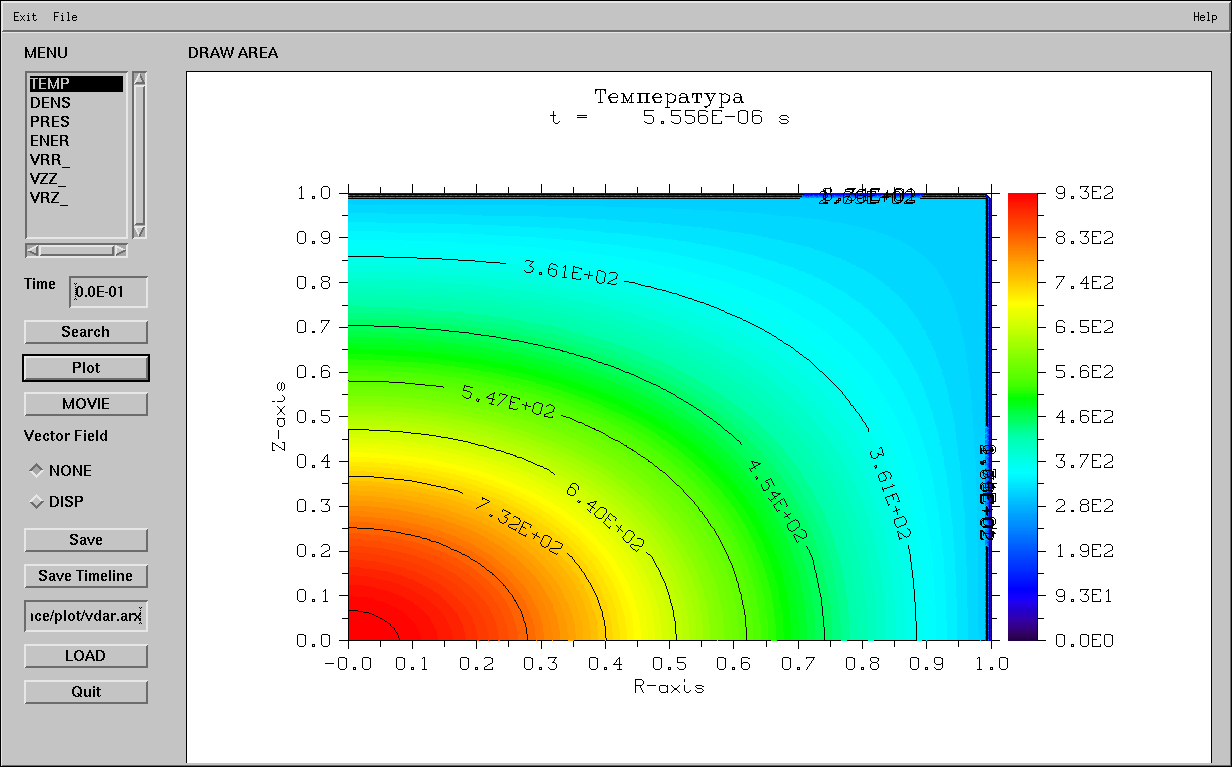This screenshot has width=1232, height=767.
Task: Start playback with the MOVIE button
Action: coord(85,403)
